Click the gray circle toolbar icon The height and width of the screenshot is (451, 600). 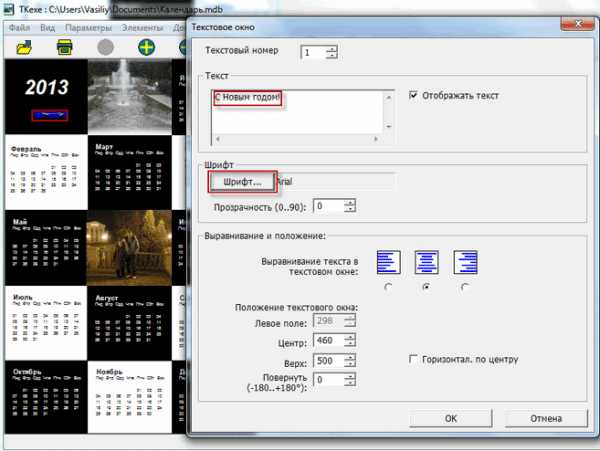(106, 47)
